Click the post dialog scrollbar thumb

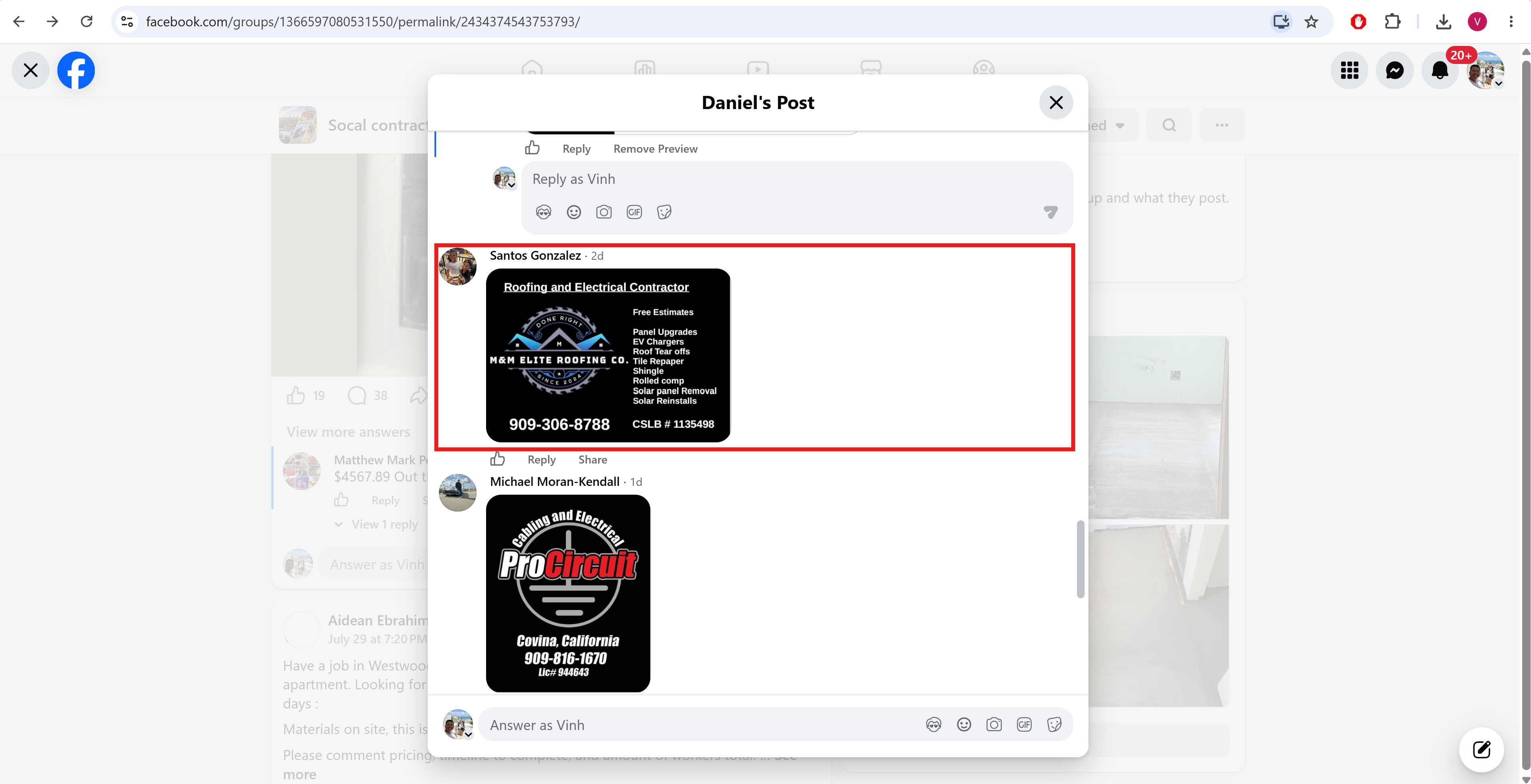1080,559
